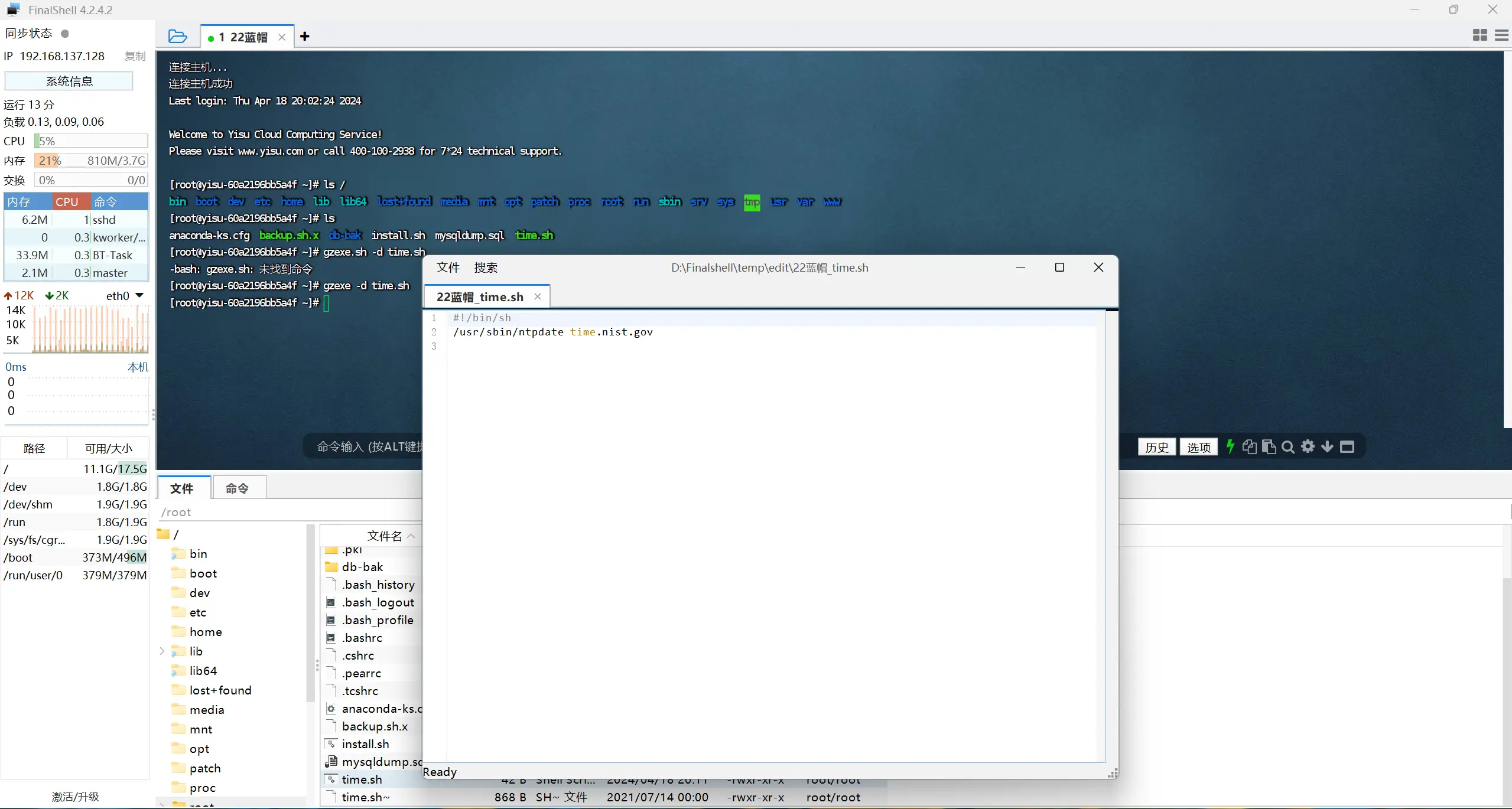Switch to the 命令 bottom tab
Image resolution: width=1512 pixels, height=809 pixels.
click(238, 488)
